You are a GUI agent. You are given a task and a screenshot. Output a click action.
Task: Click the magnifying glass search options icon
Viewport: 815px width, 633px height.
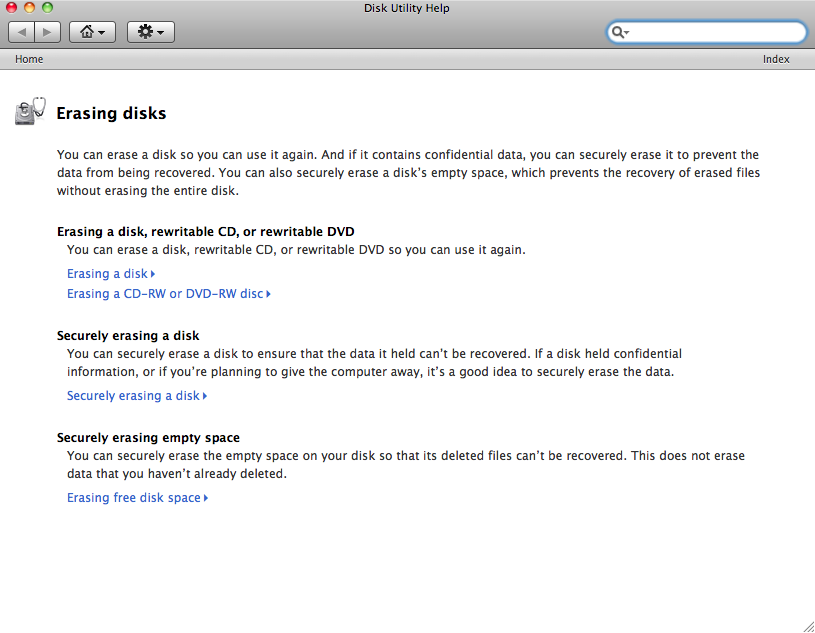(x=620, y=32)
